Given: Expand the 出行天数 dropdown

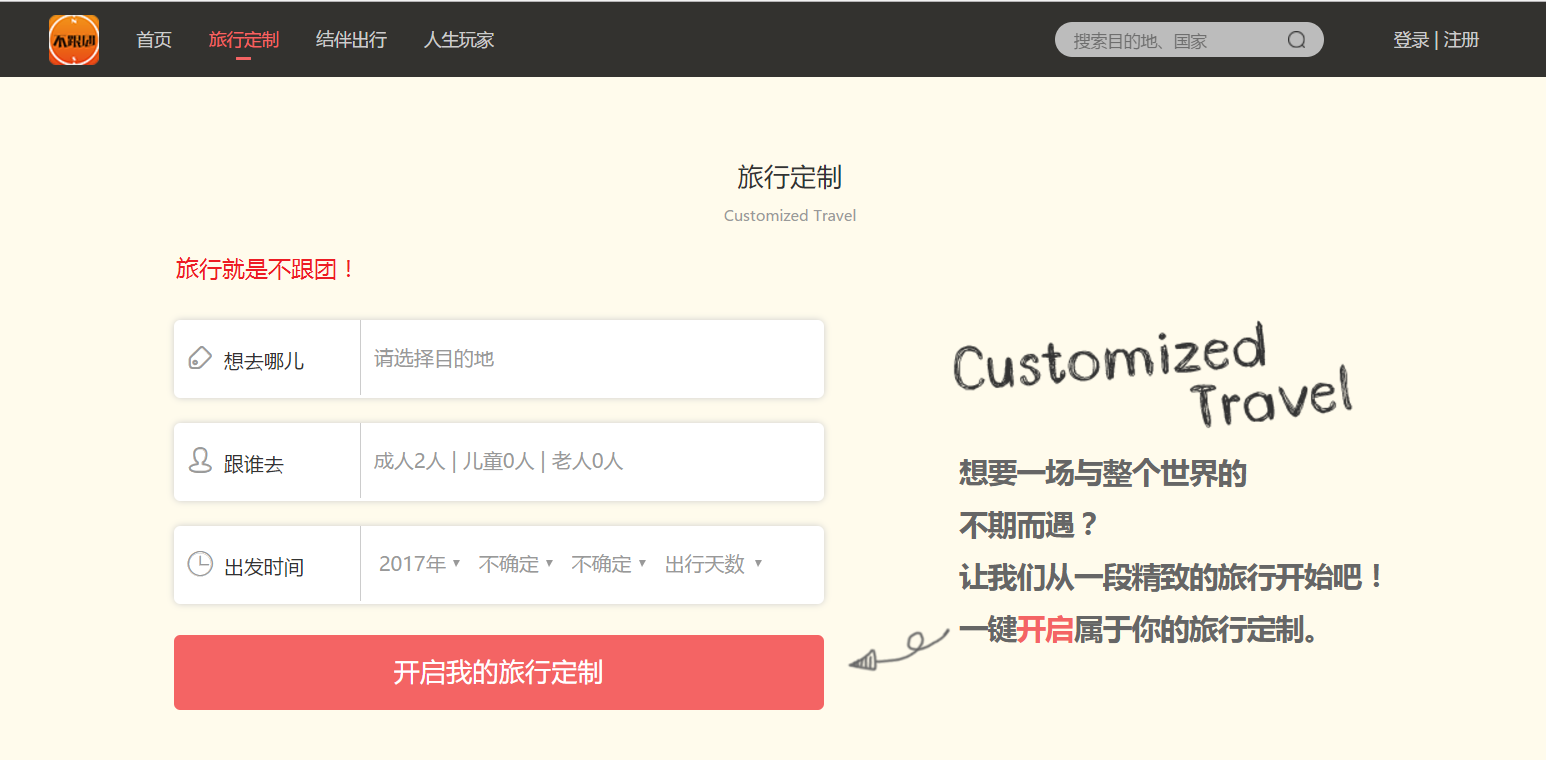Looking at the screenshot, I should (x=713, y=564).
